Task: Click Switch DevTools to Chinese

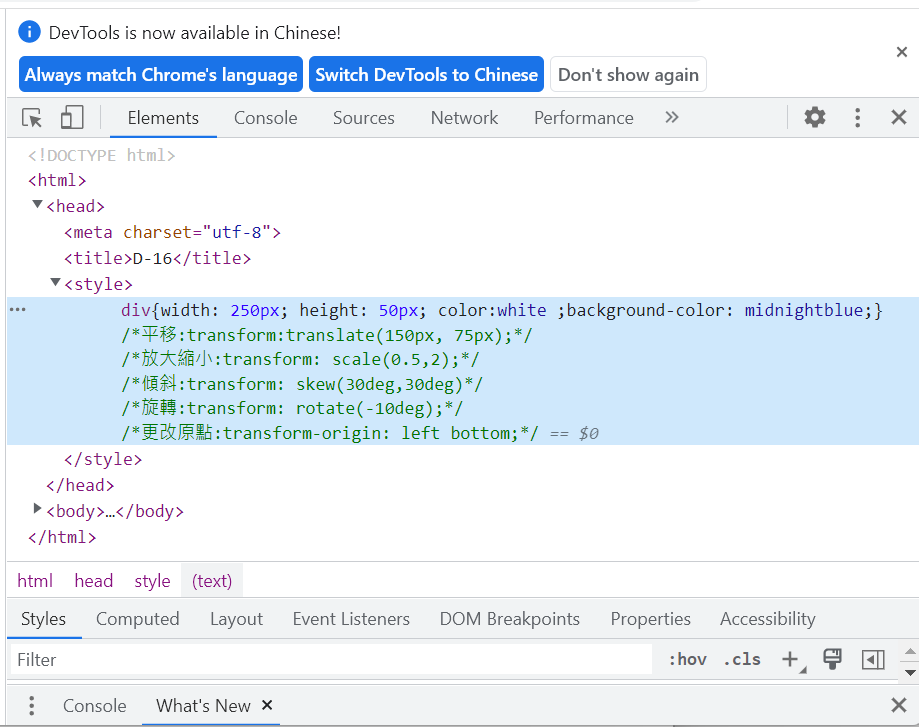Action: [x=426, y=74]
